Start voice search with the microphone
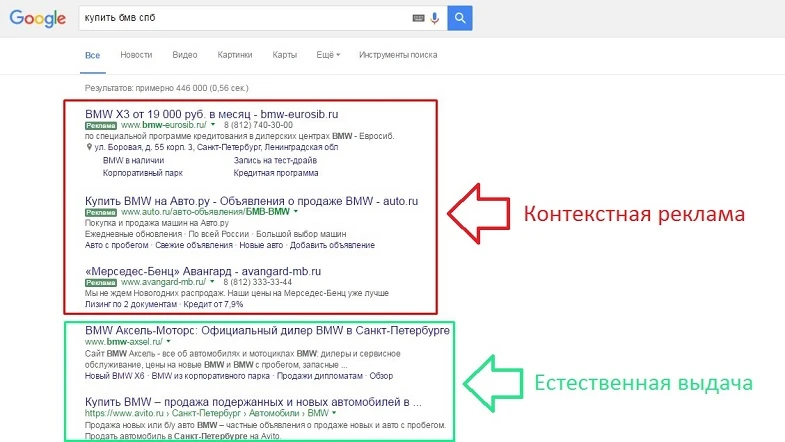 tap(434, 18)
